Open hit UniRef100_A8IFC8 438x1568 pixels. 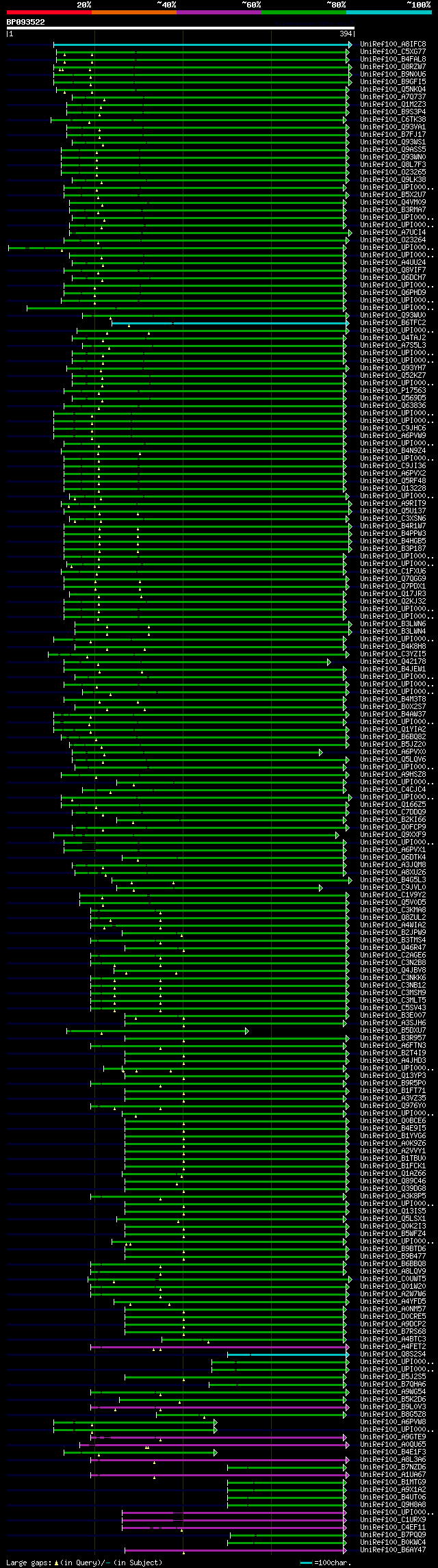393,44
